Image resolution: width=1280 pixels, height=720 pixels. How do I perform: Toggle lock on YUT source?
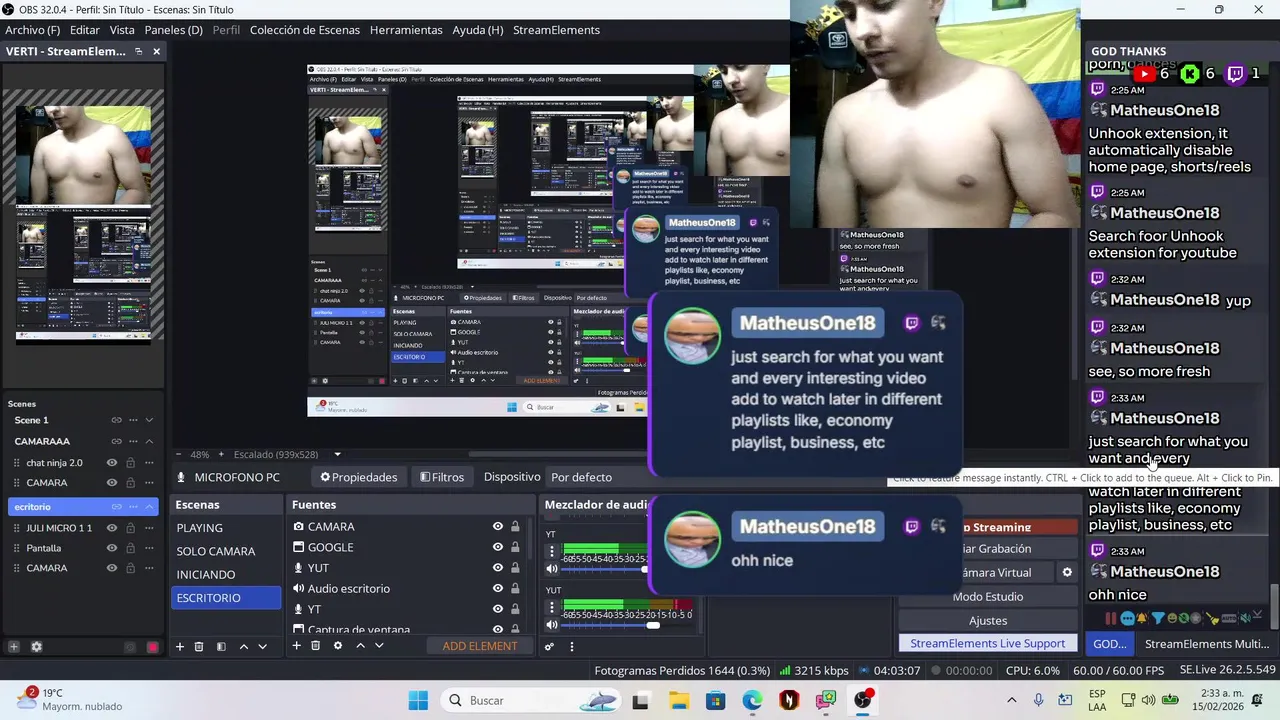(x=515, y=568)
